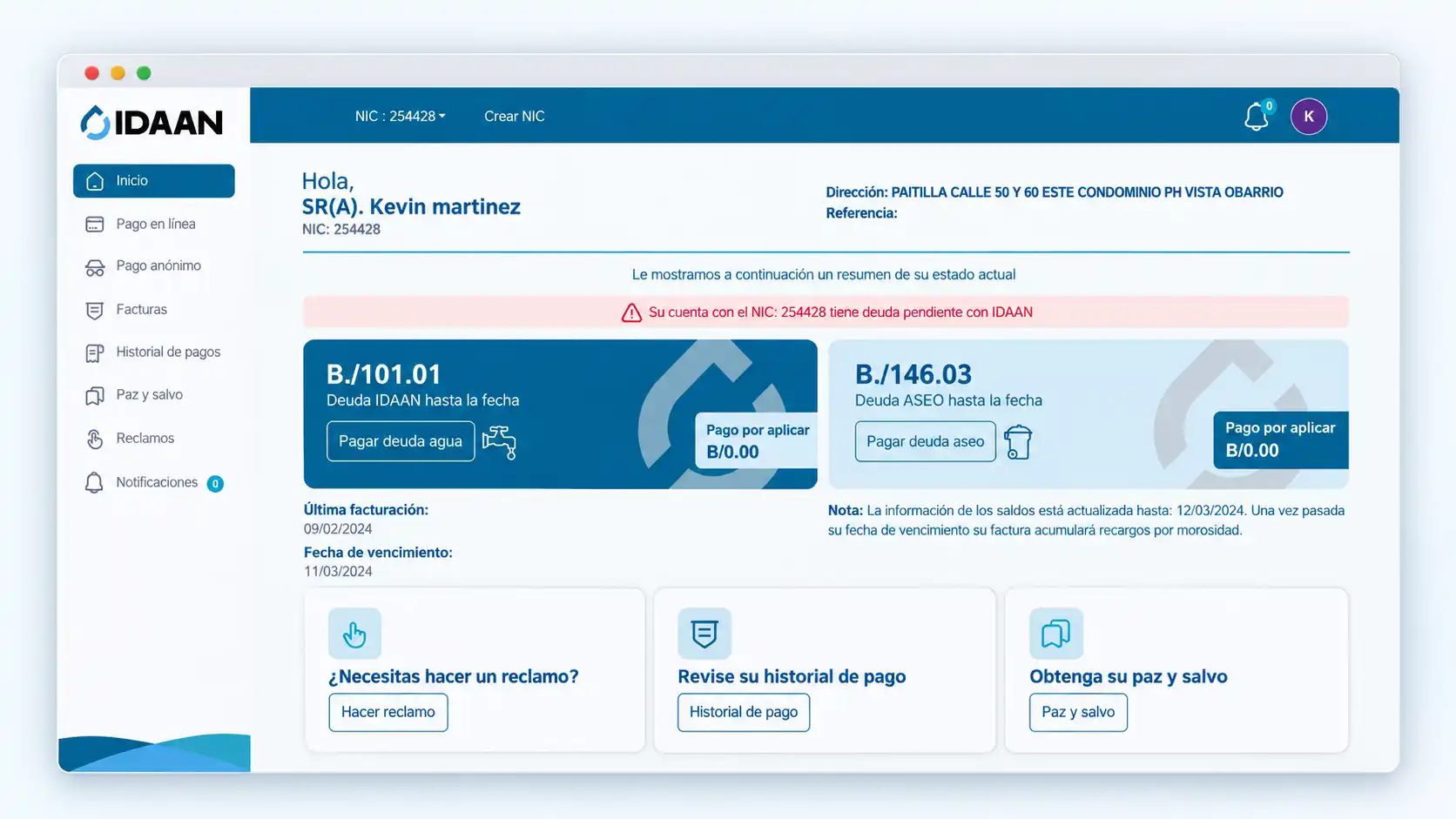Click Pagar deuda aseo button

(x=926, y=441)
